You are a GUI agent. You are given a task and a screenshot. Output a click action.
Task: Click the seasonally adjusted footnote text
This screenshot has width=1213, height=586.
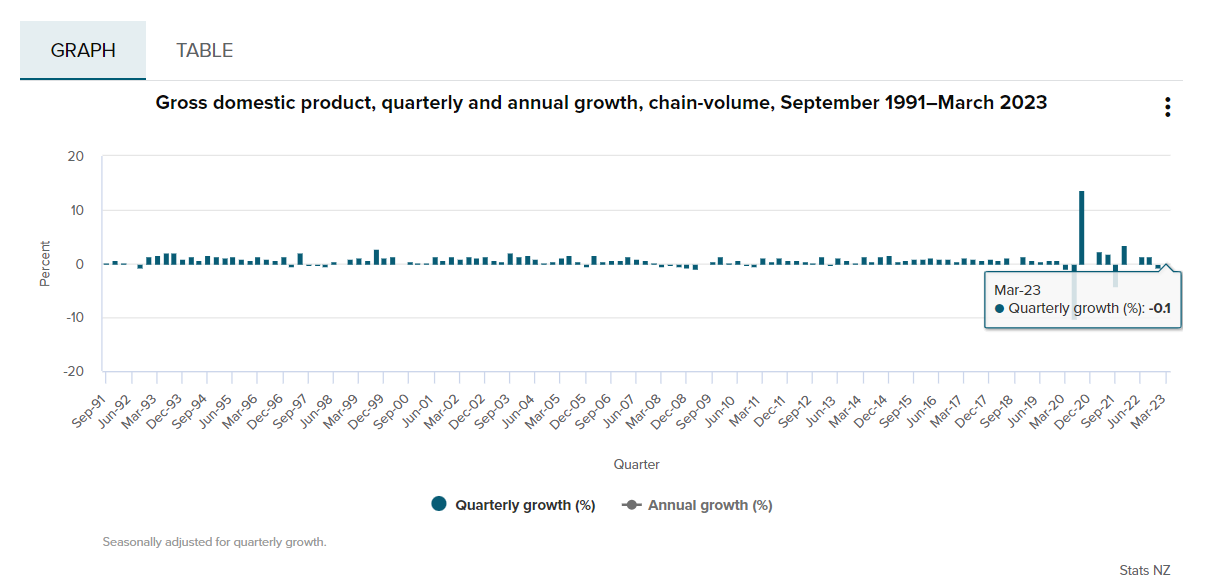pyautogui.click(x=214, y=542)
